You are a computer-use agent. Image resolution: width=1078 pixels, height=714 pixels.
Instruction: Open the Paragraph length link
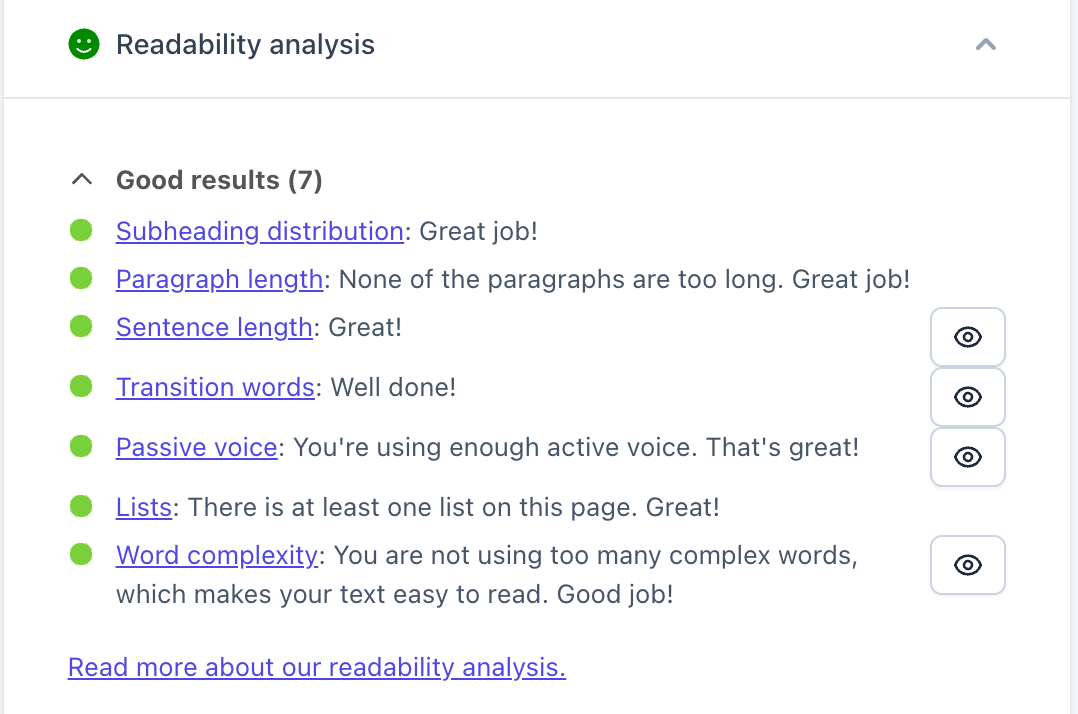[x=219, y=279]
